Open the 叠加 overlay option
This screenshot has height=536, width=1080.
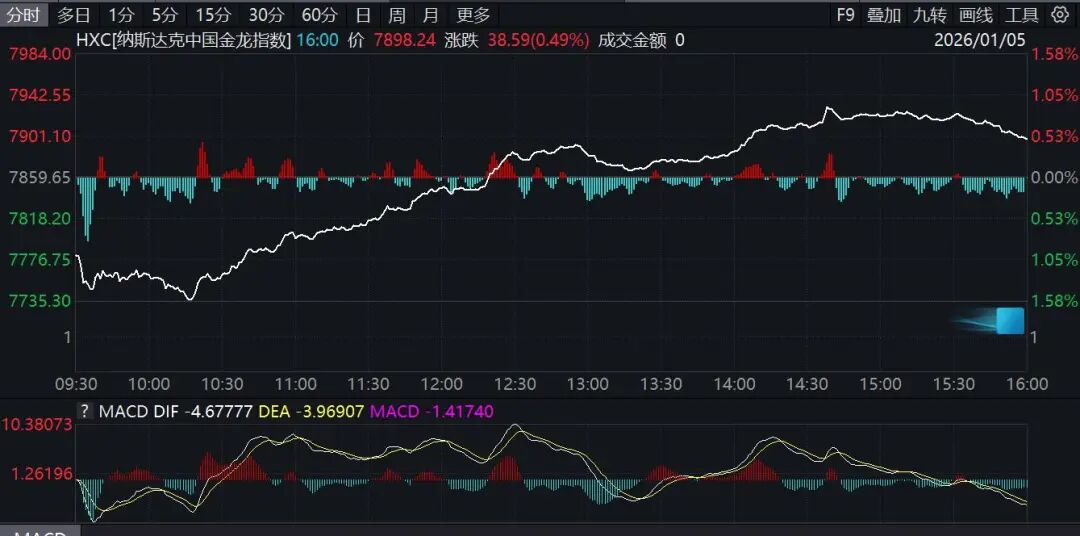(884, 15)
